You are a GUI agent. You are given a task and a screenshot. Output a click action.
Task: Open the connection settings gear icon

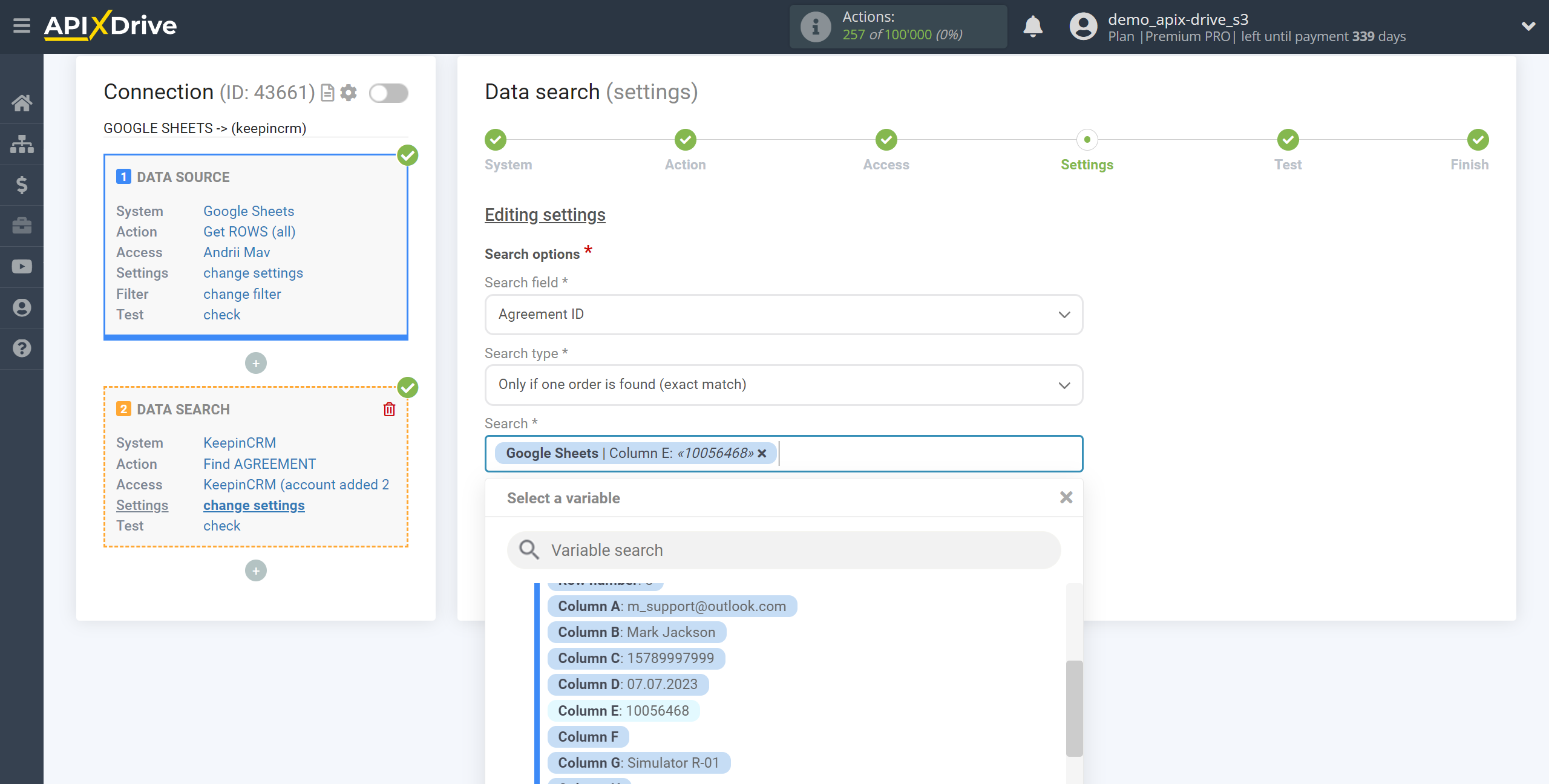tap(349, 93)
